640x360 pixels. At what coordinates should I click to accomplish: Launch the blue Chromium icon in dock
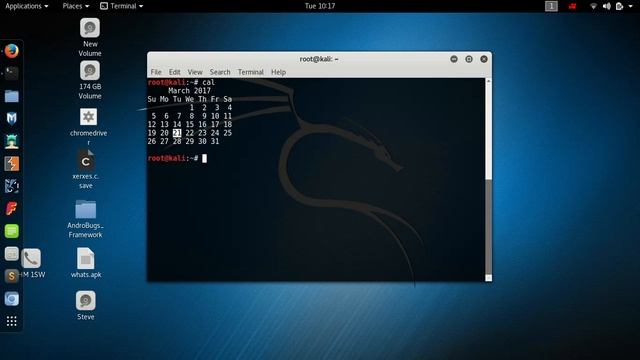click(11, 299)
